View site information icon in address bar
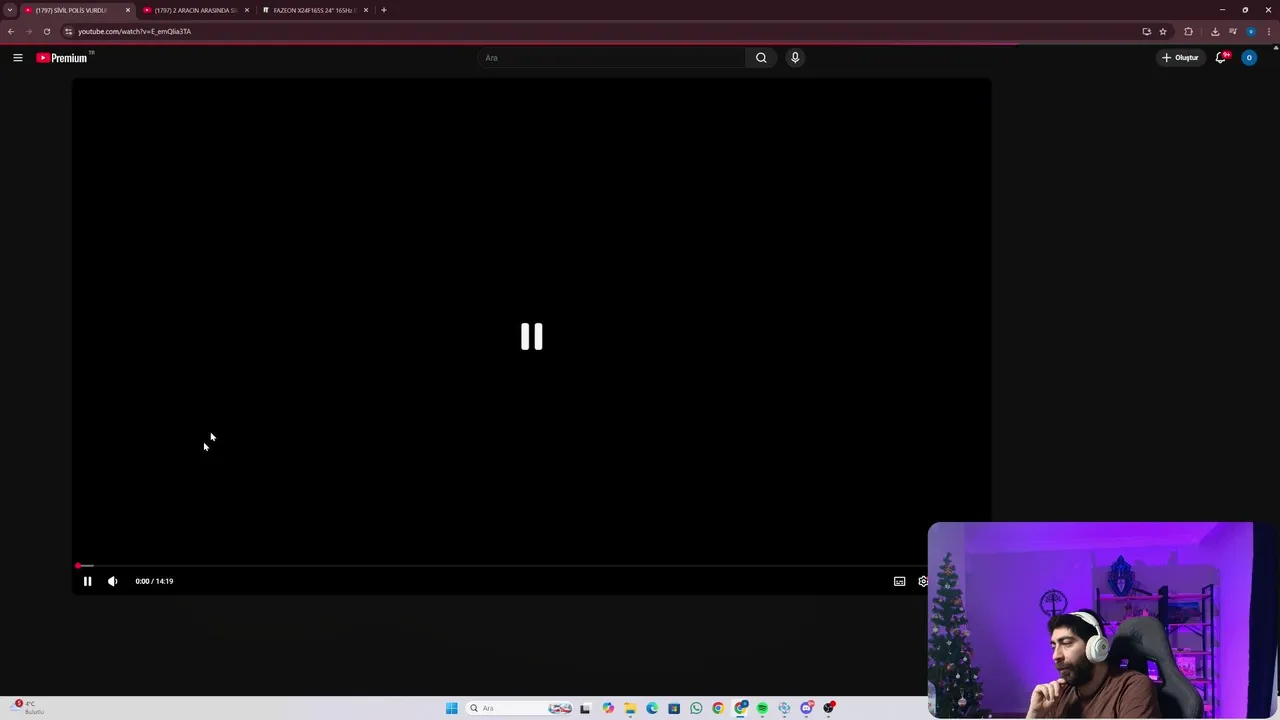The width and height of the screenshot is (1280, 720). point(68,31)
